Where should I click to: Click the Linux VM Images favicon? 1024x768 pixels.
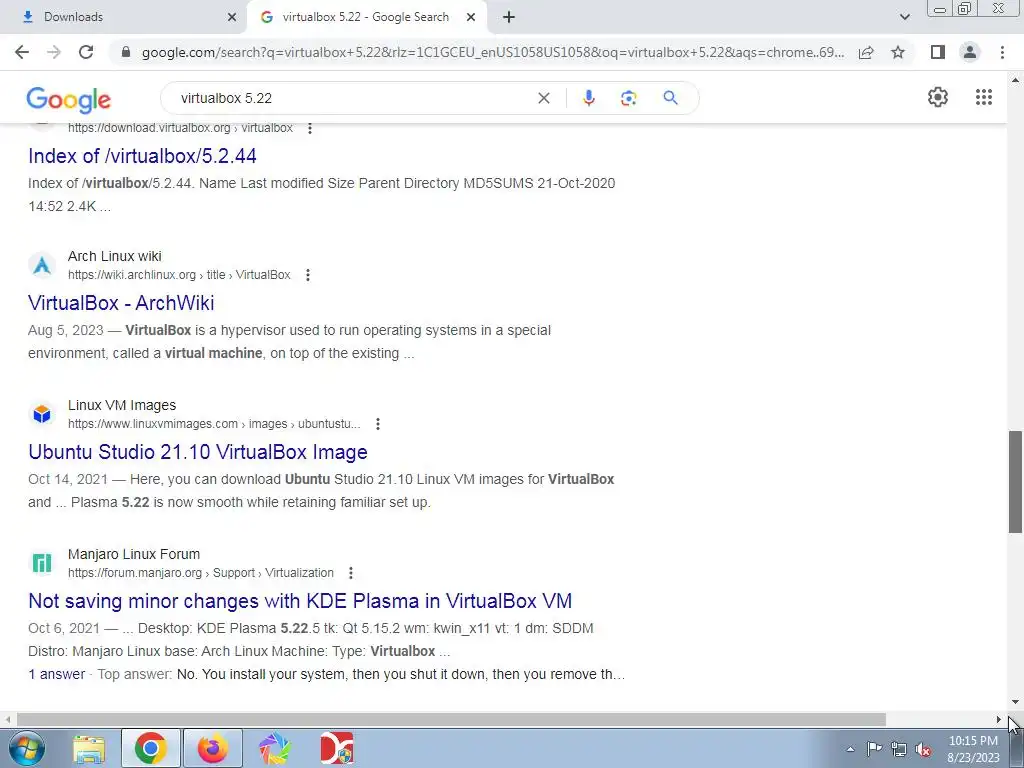pyautogui.click(x=42, y=414)
